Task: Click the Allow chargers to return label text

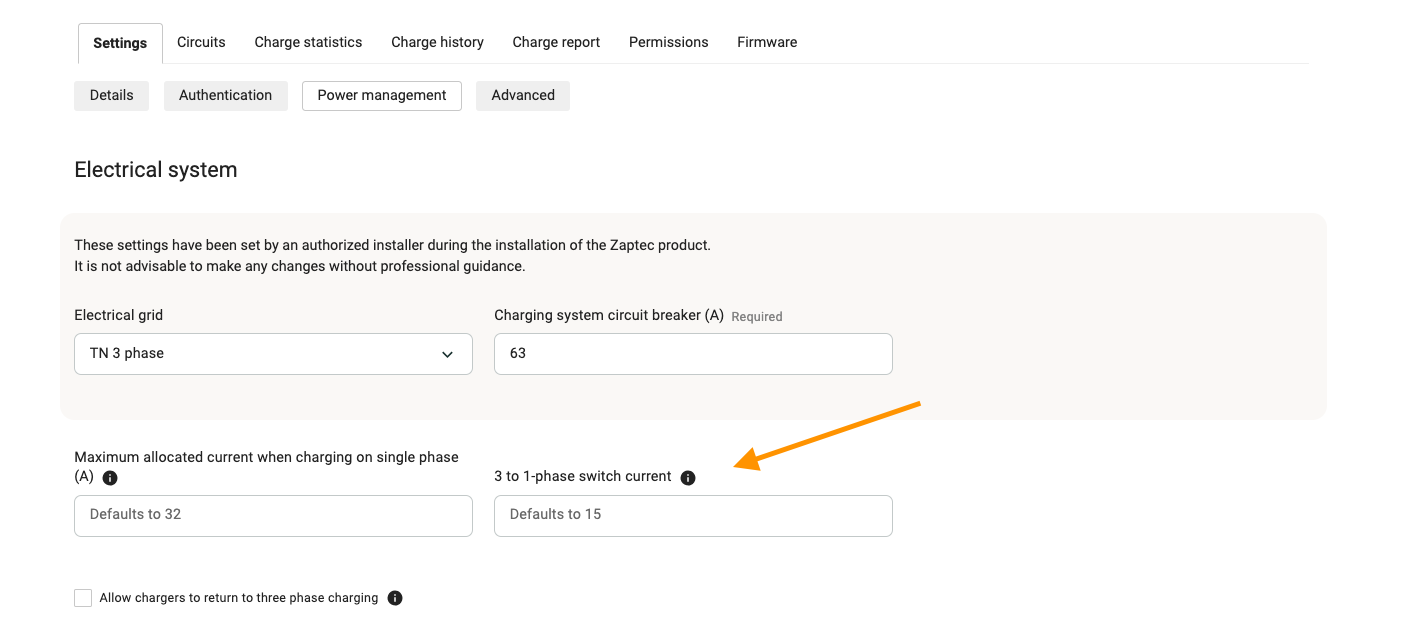Action: pyautogui.click(x=239, y=598)
